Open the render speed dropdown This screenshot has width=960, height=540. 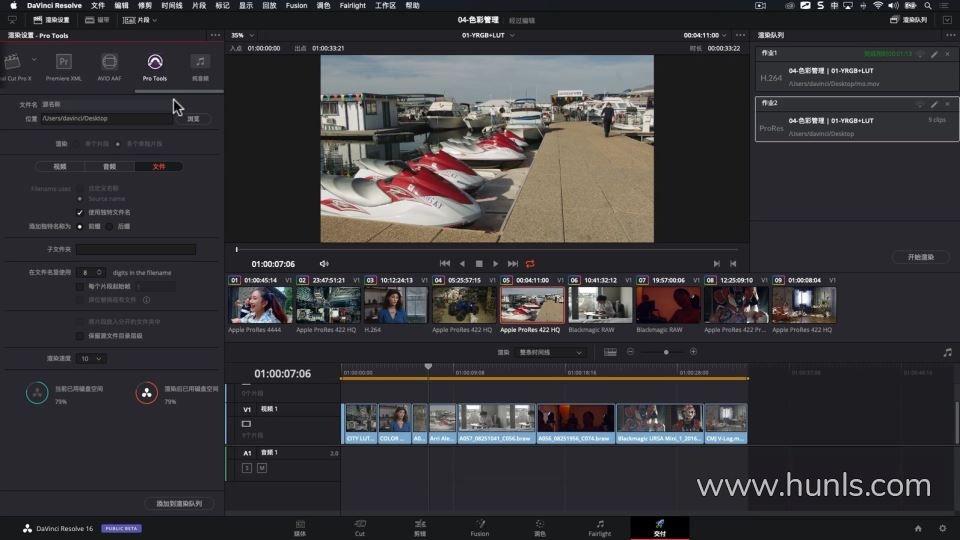point(93,358)
